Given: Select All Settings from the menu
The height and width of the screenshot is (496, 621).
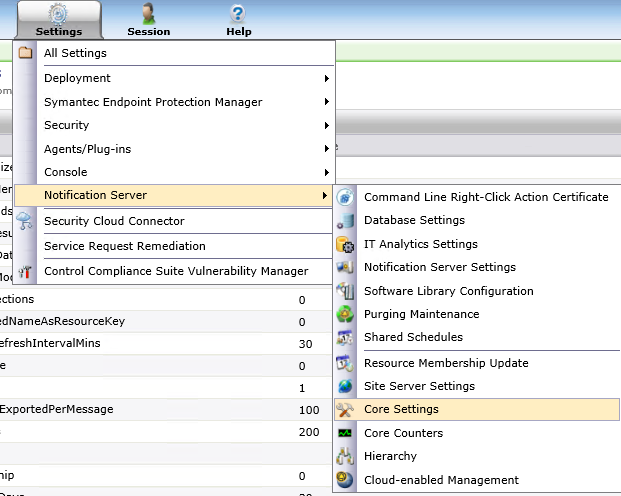Looking at the screenshot, I should [75, 53].
